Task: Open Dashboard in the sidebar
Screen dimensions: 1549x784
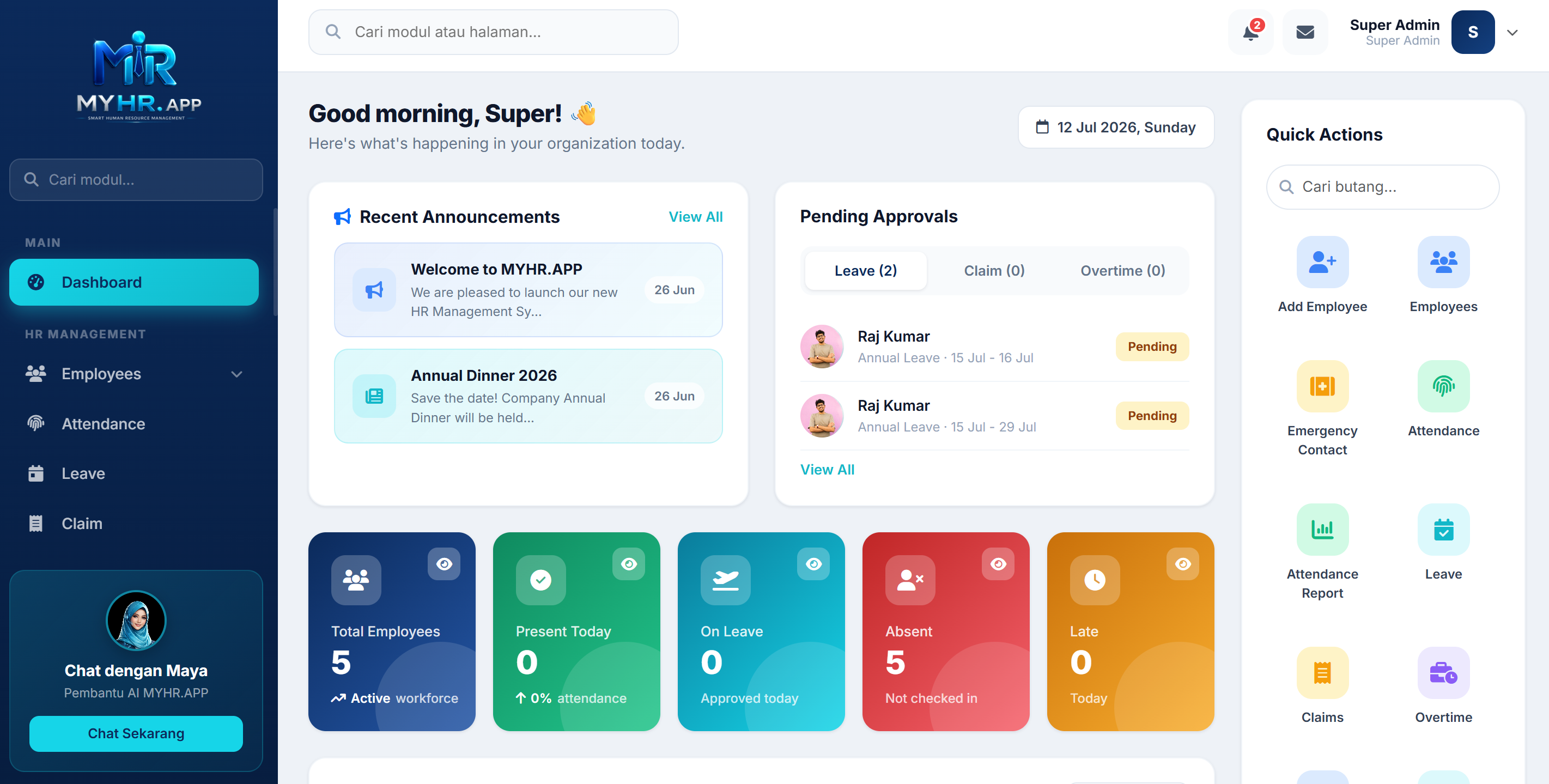Action: [134, 282]
